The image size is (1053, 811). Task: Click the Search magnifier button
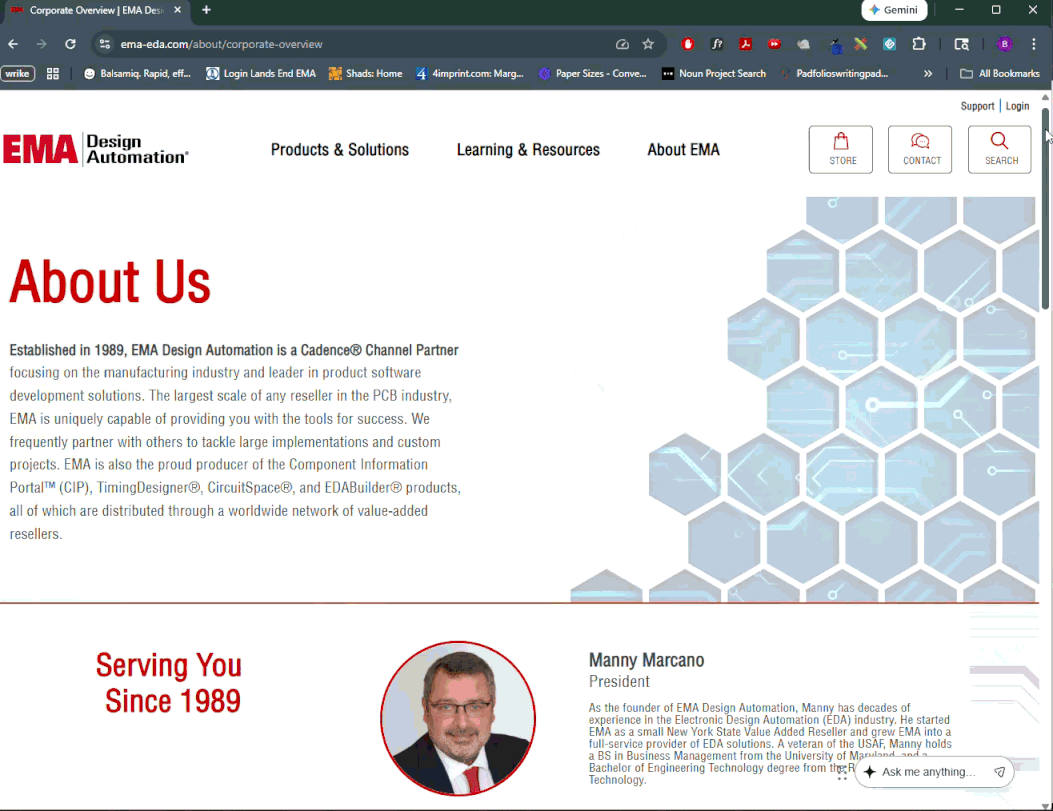pos(1000,150)
